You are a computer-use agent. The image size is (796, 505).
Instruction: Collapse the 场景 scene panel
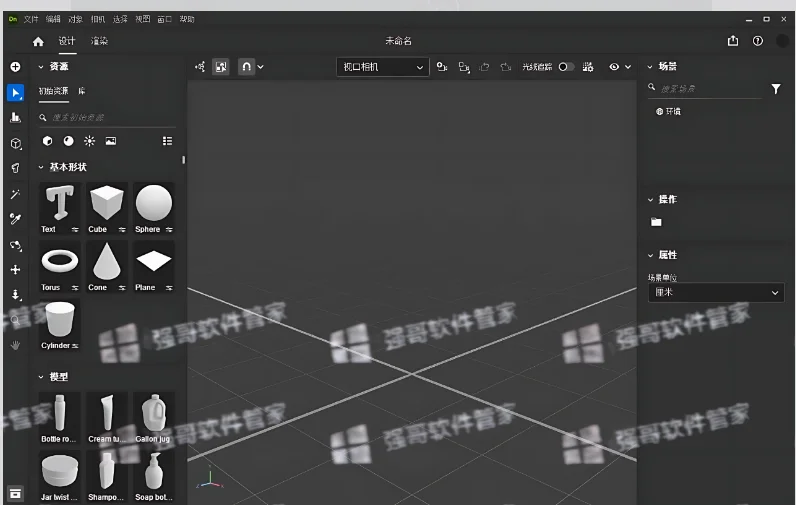coord(650,66)
